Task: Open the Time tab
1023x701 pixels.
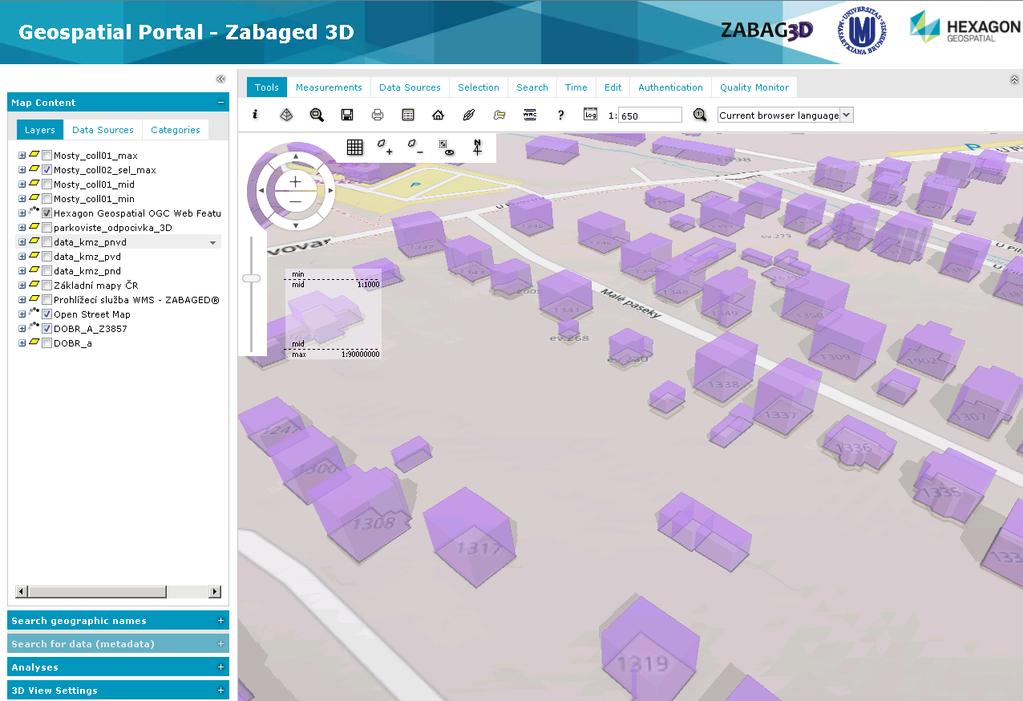Action: (x=576, y=87)
